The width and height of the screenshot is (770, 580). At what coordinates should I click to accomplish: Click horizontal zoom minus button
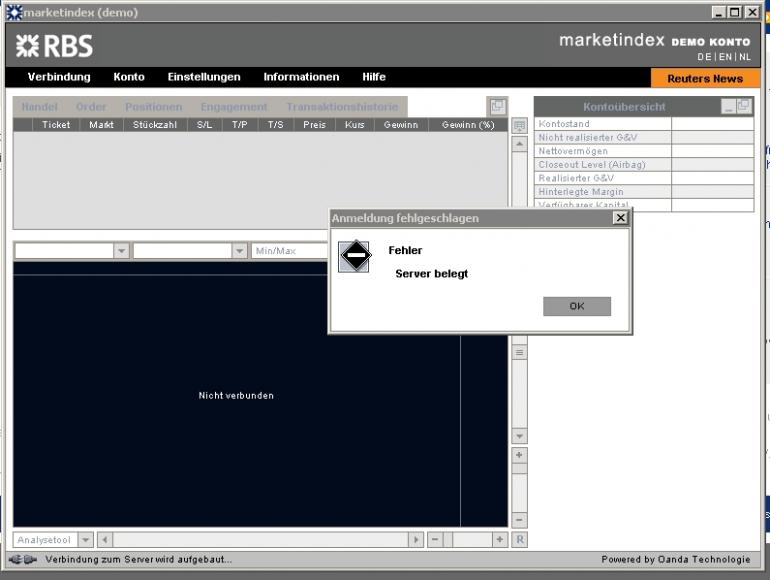(x=435, y=540)
